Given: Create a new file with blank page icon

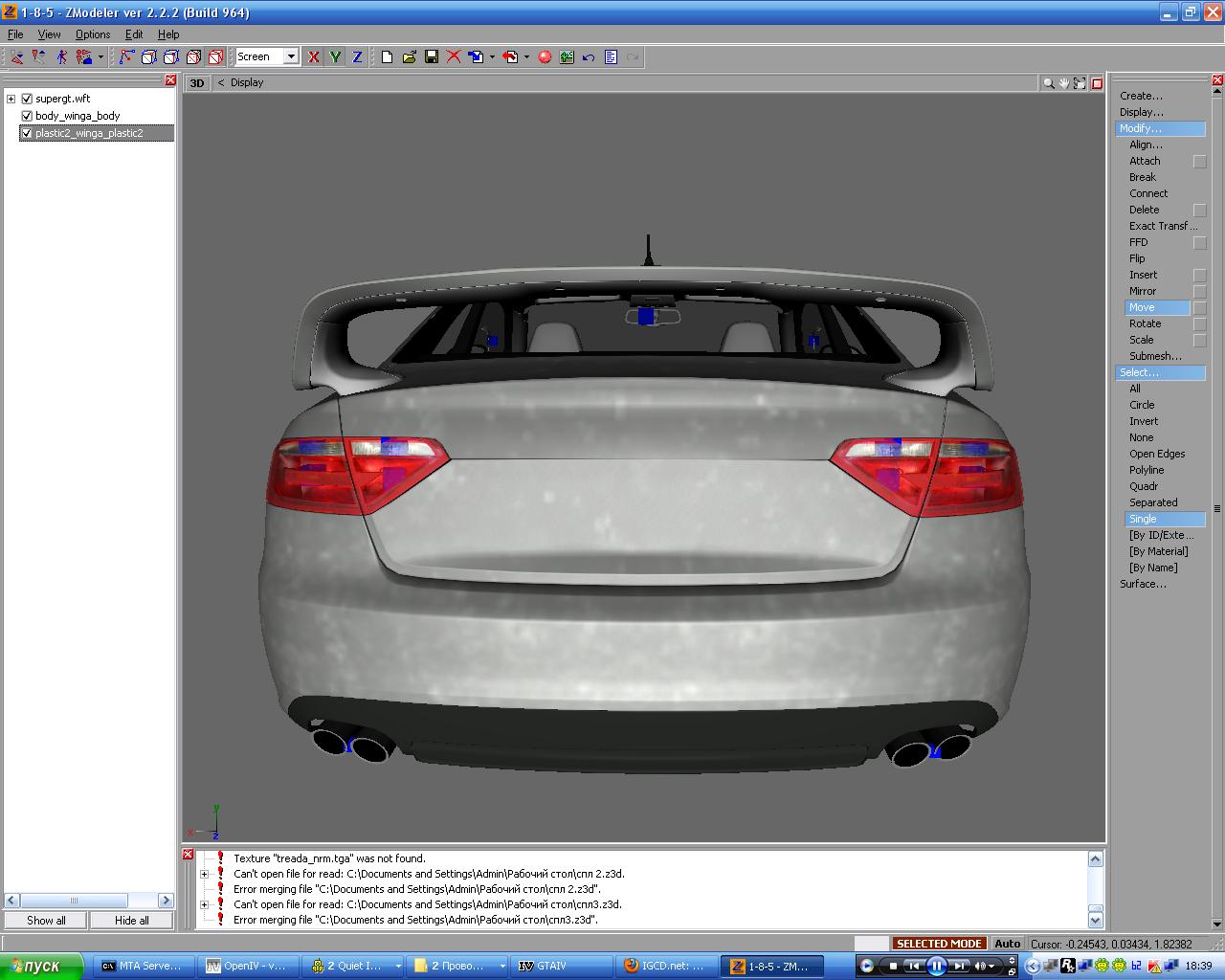Looking at the screenshot, I should 387,57.
